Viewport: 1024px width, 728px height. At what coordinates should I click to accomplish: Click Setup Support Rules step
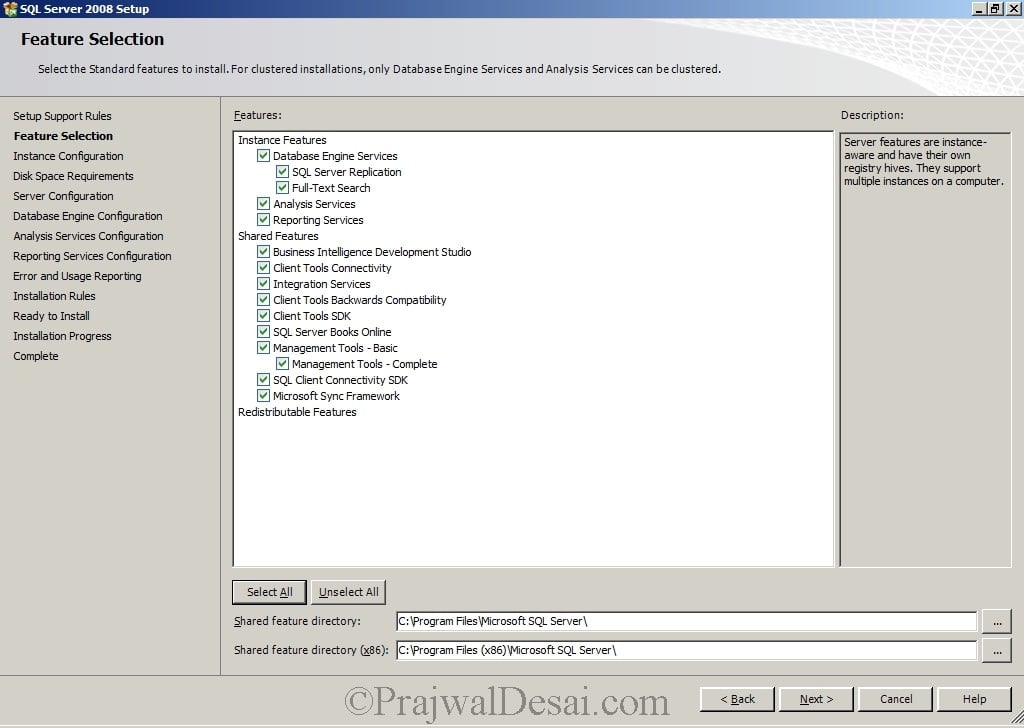(62, 116)
